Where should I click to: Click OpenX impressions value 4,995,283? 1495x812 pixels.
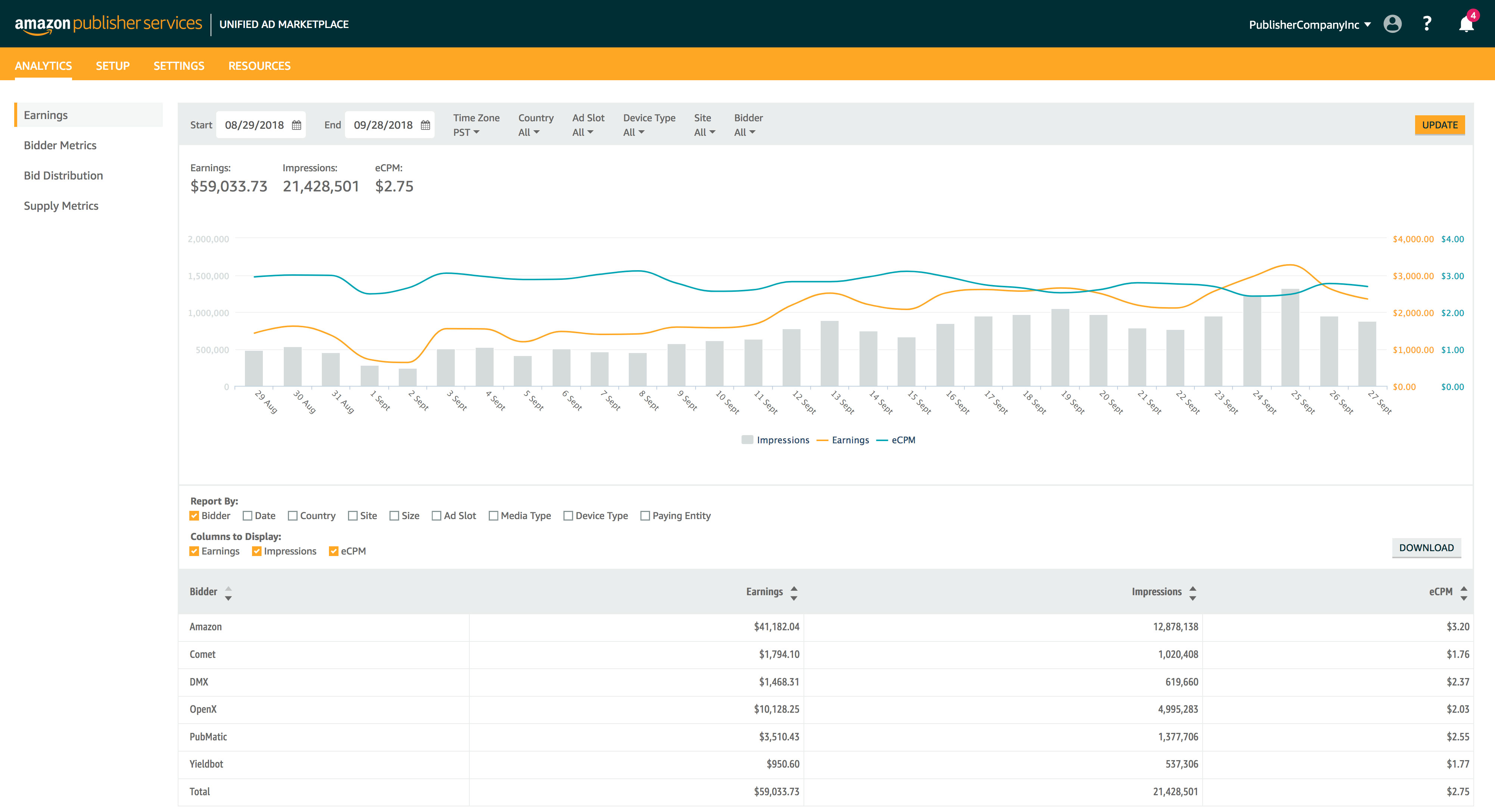(x=1178, y=709)
